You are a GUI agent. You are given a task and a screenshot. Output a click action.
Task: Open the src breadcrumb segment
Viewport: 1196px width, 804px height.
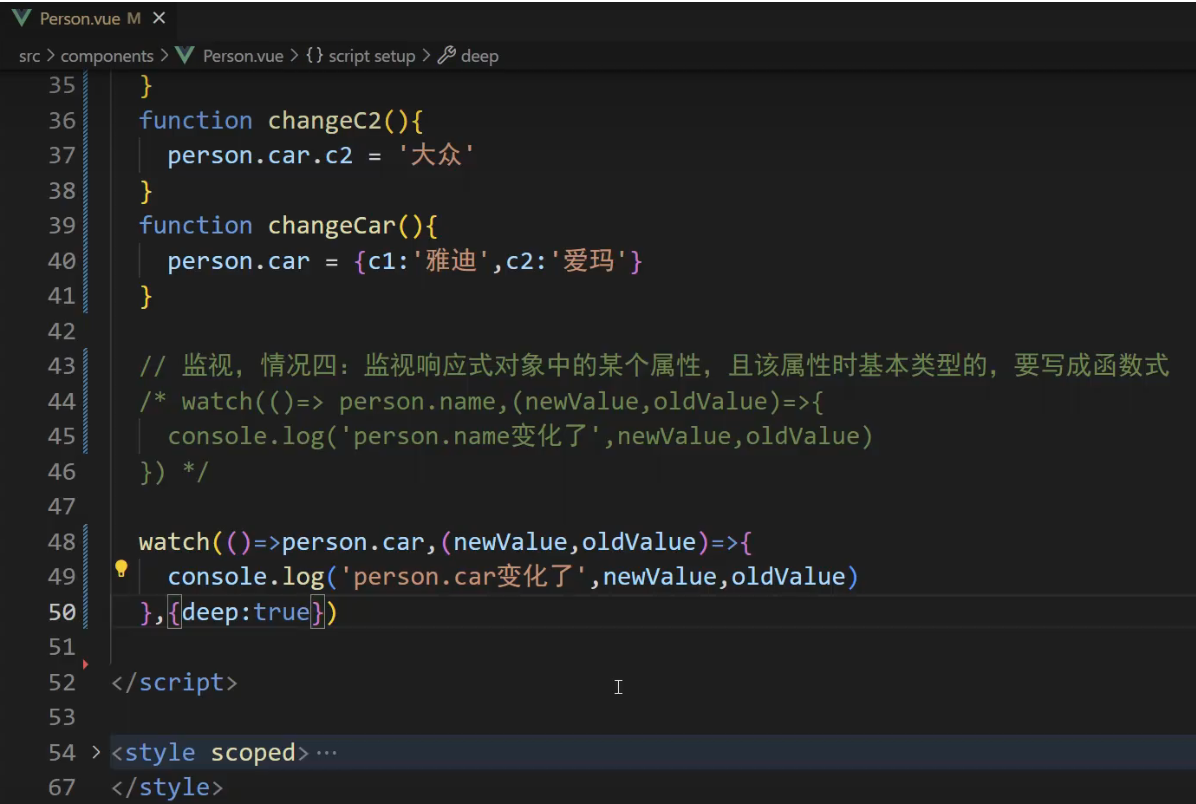(29, 56)
